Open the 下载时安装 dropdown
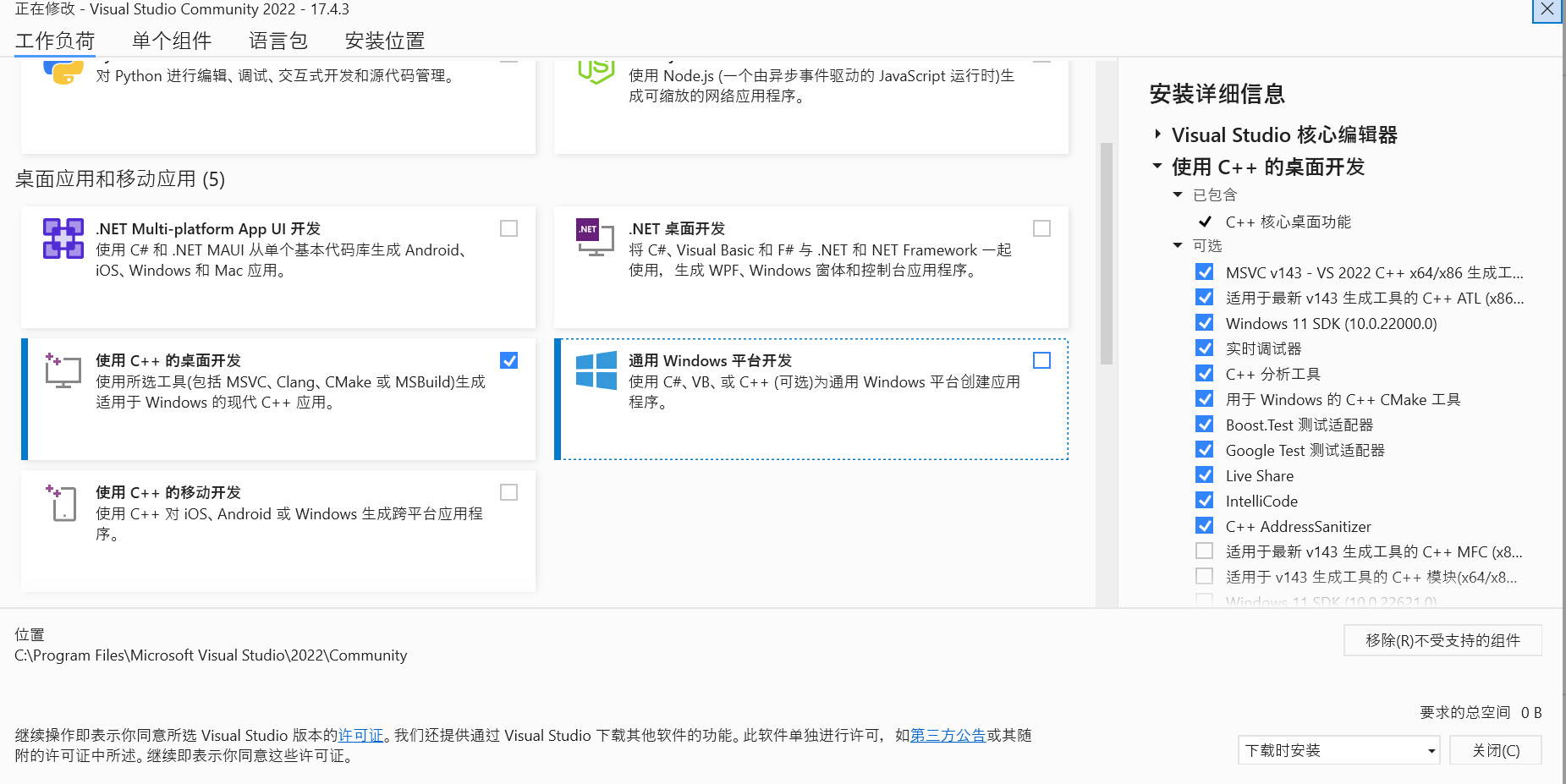 [1338, 750]
